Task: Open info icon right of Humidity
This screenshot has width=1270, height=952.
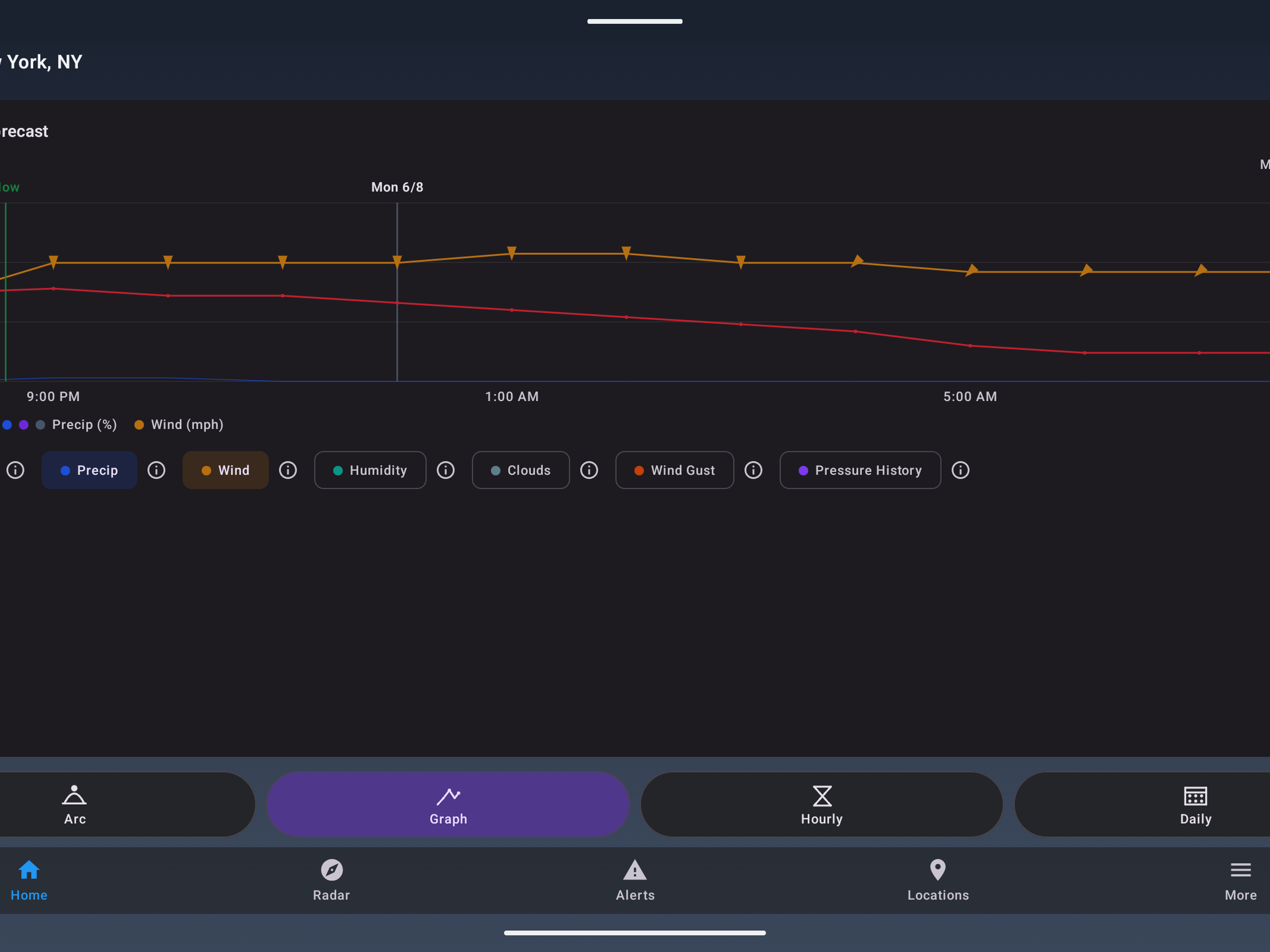Action: point(445,470)
